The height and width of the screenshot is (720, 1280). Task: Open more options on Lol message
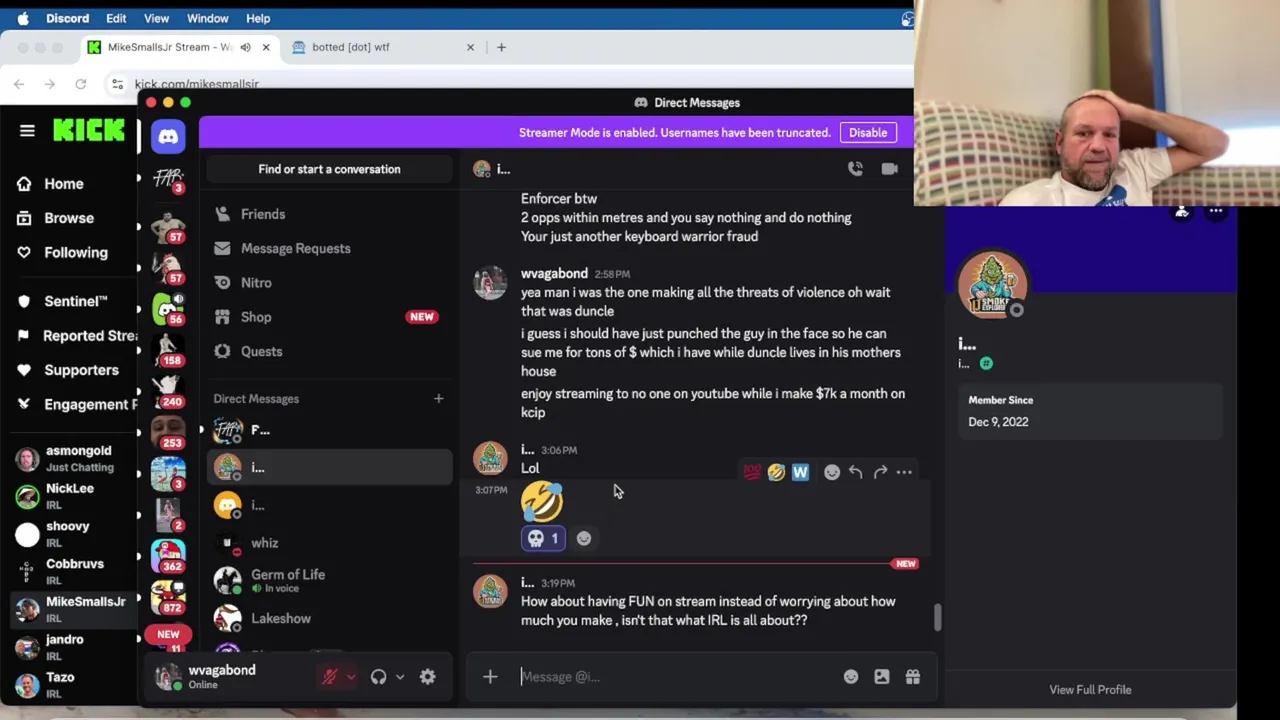904,472
